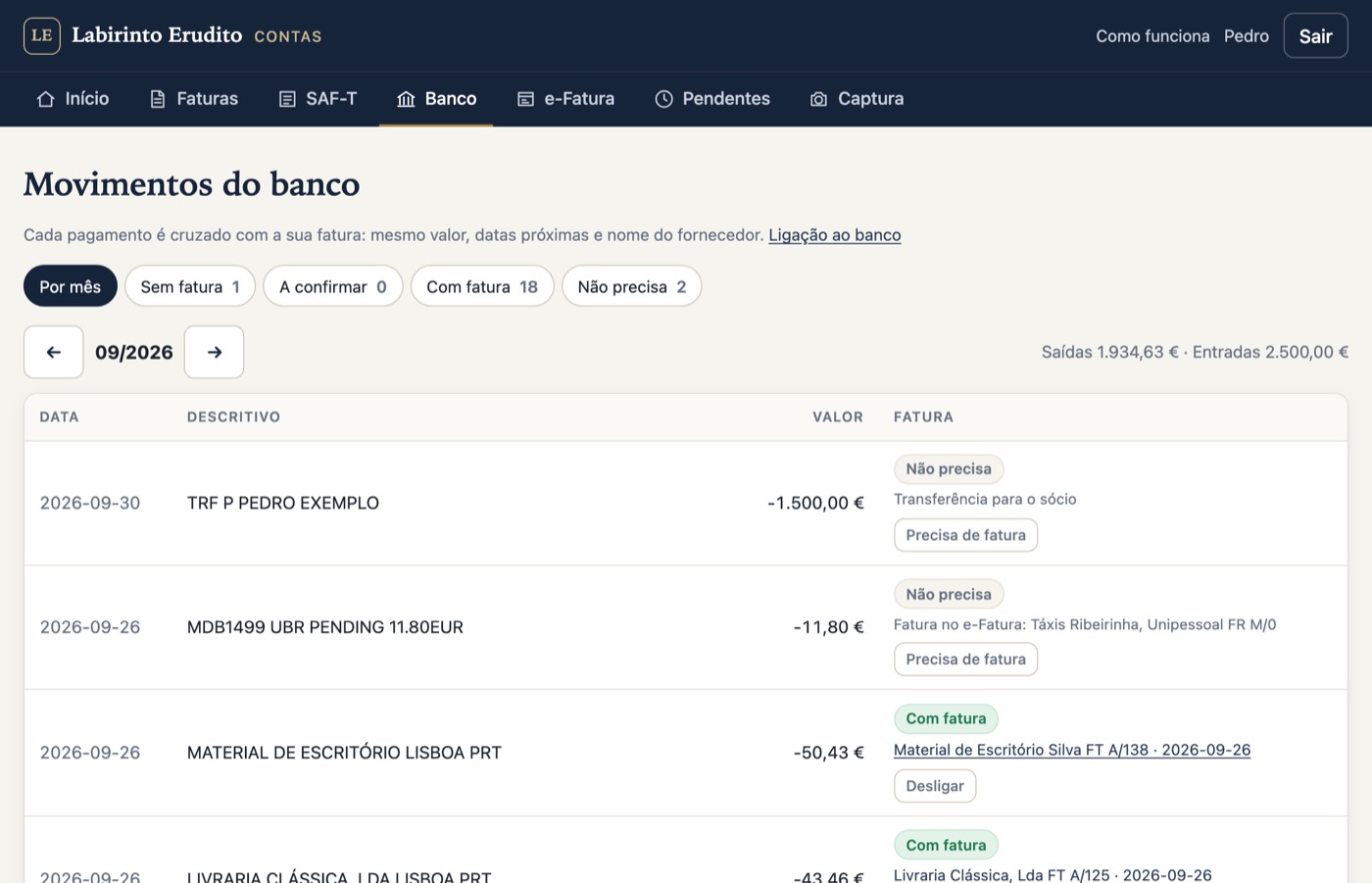Screen dimensions: 1372x883
Task: Filter by Não precisa movements
Action: tap(632, 286)
